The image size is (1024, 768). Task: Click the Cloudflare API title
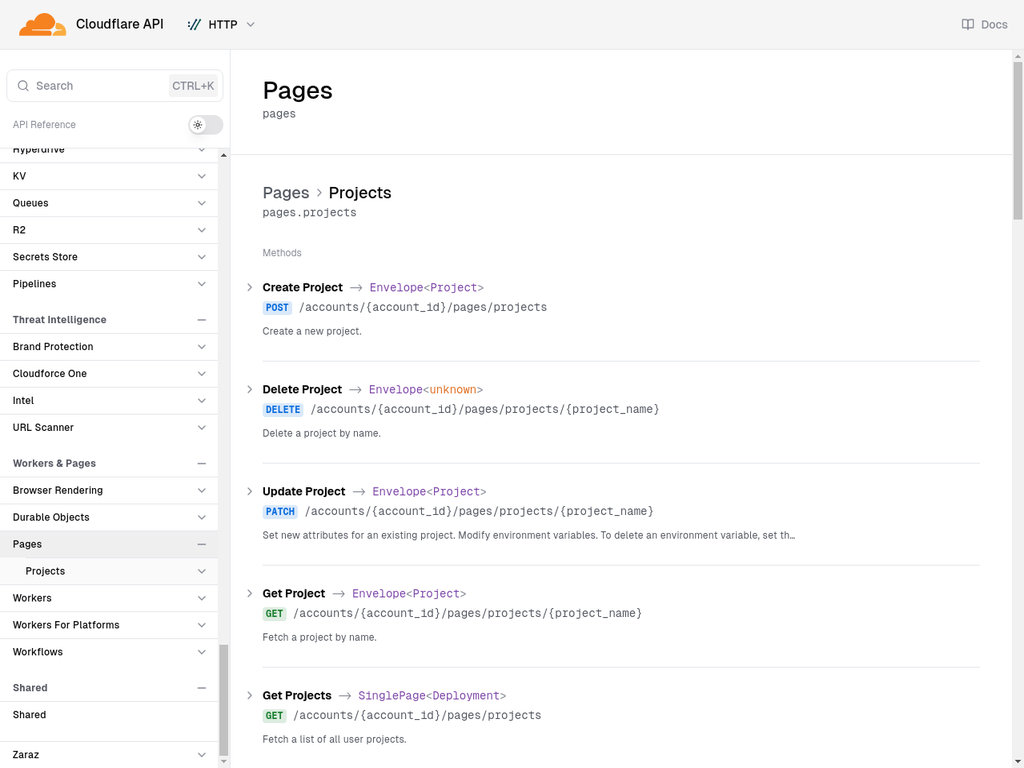coord(120,24)
